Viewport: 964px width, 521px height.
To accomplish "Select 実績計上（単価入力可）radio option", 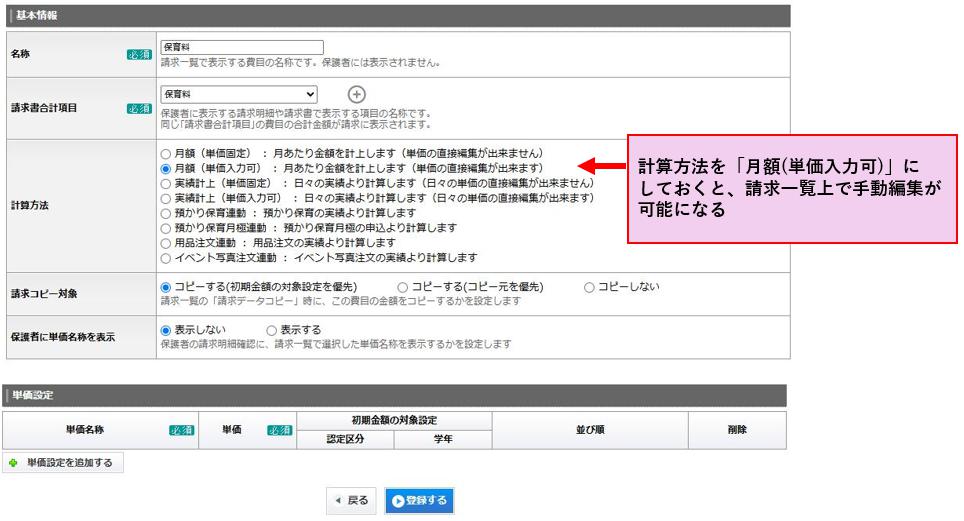I will [x=166, y=199].
